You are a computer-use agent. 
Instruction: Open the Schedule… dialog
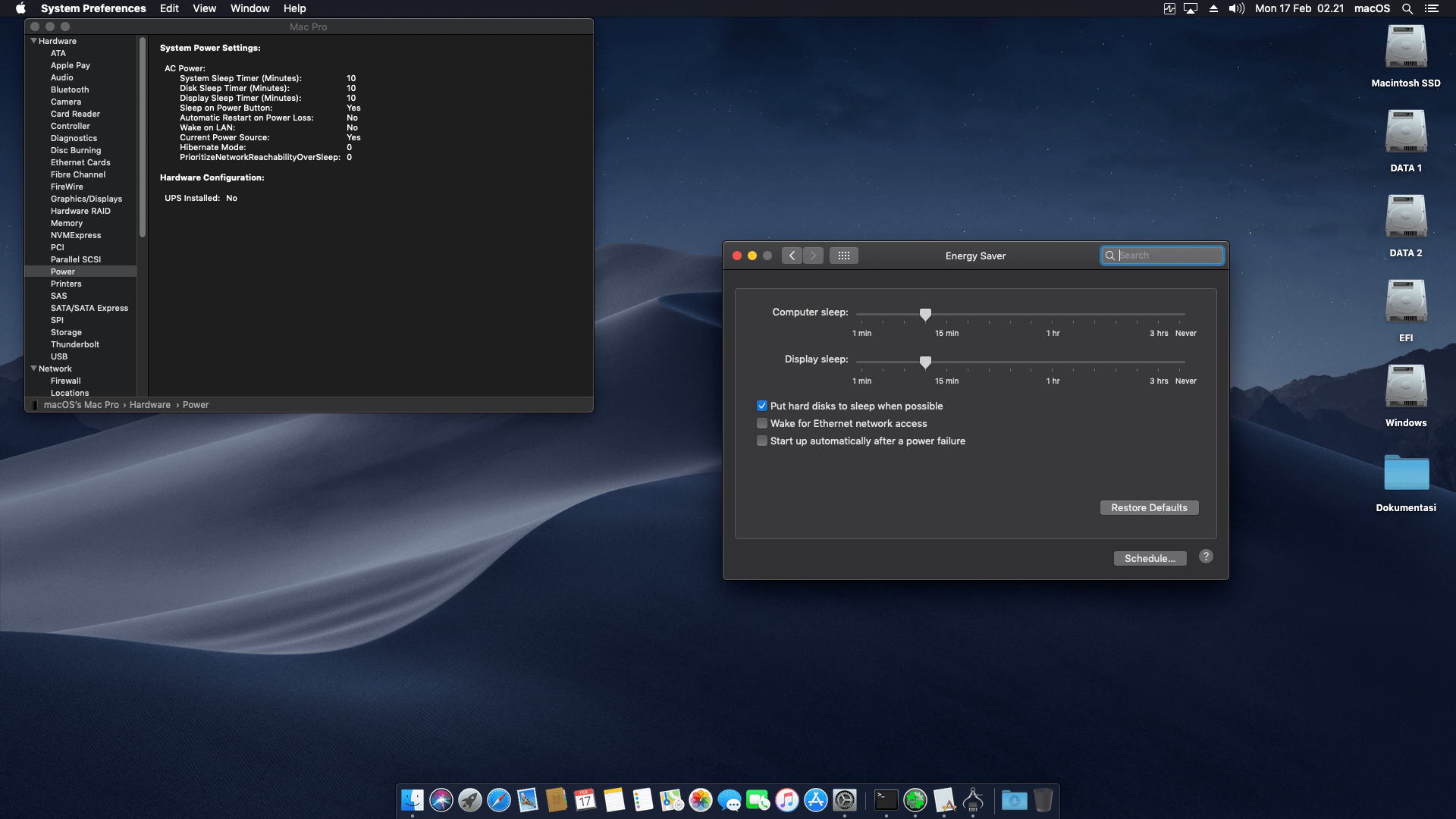pyautogui.click(x=1150, y=559)
